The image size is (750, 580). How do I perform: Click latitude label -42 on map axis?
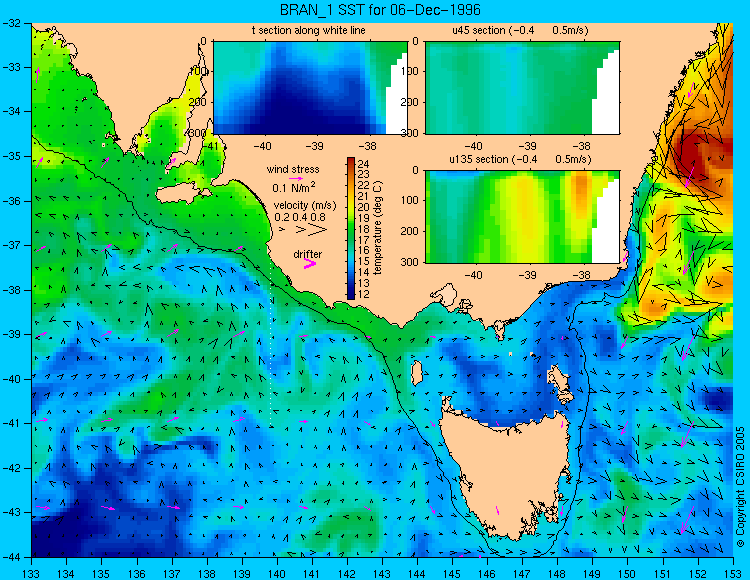[12, 468]
